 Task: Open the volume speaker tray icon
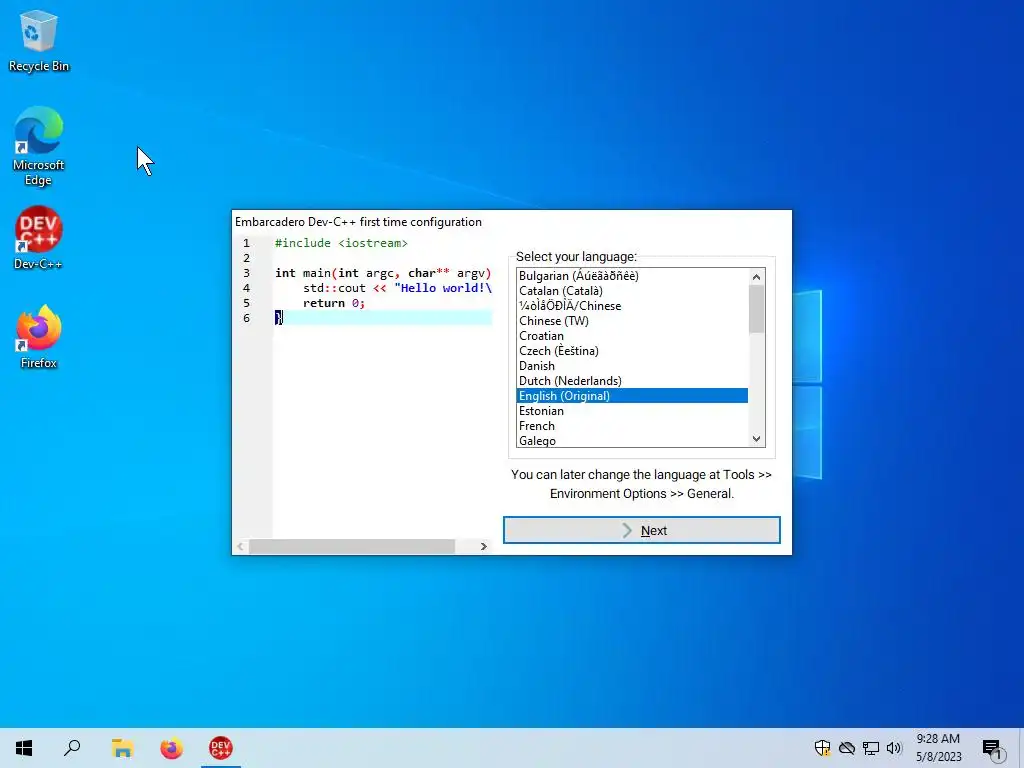[894, 748]
